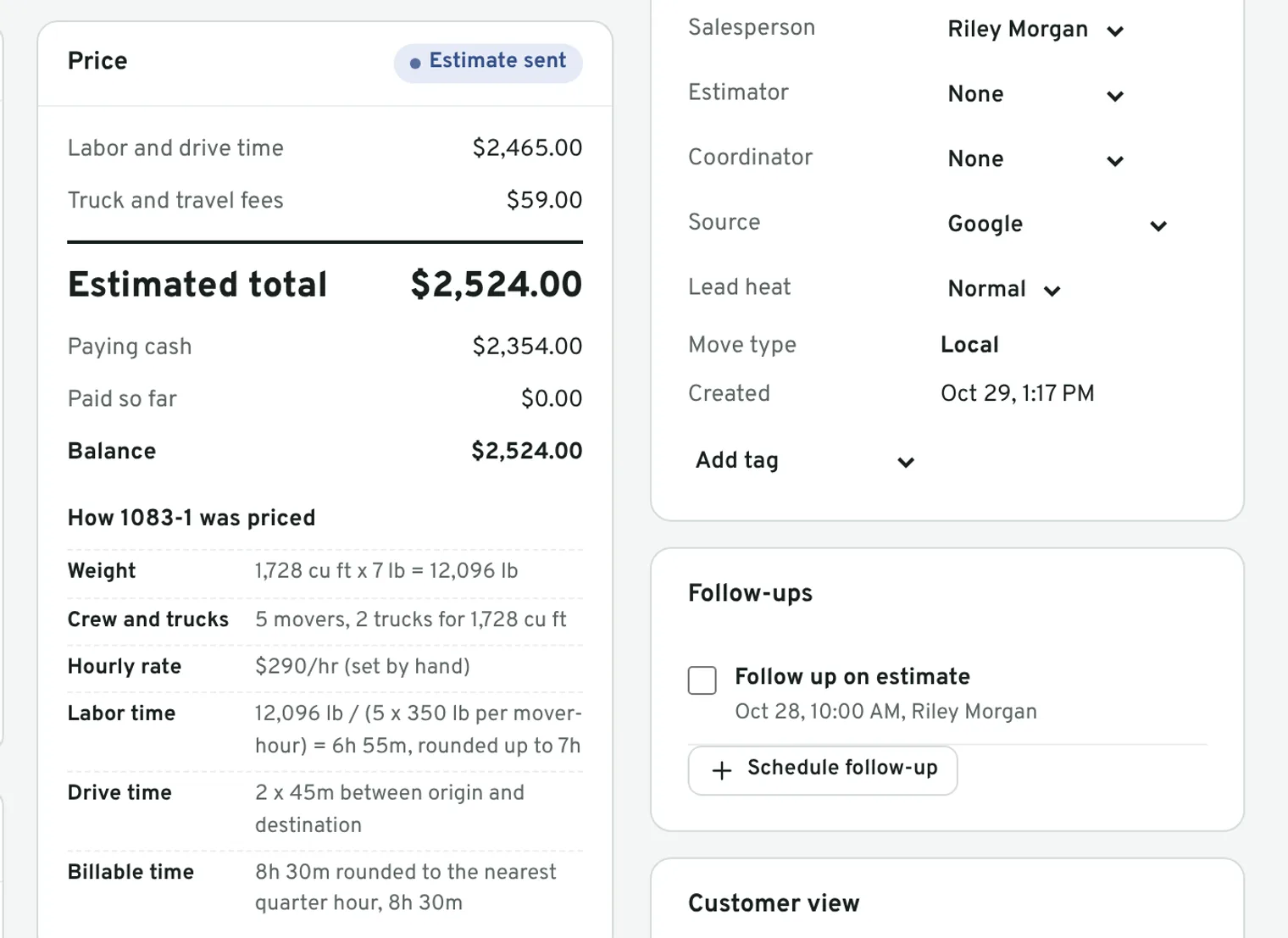
Task: Change the Source from Google
Action: 1058,225
